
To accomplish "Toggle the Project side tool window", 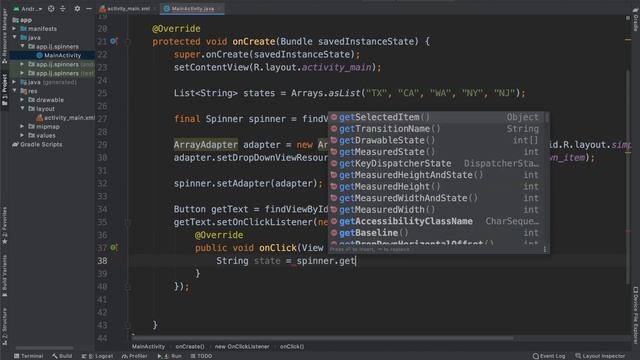I will (x=4, y=89).
